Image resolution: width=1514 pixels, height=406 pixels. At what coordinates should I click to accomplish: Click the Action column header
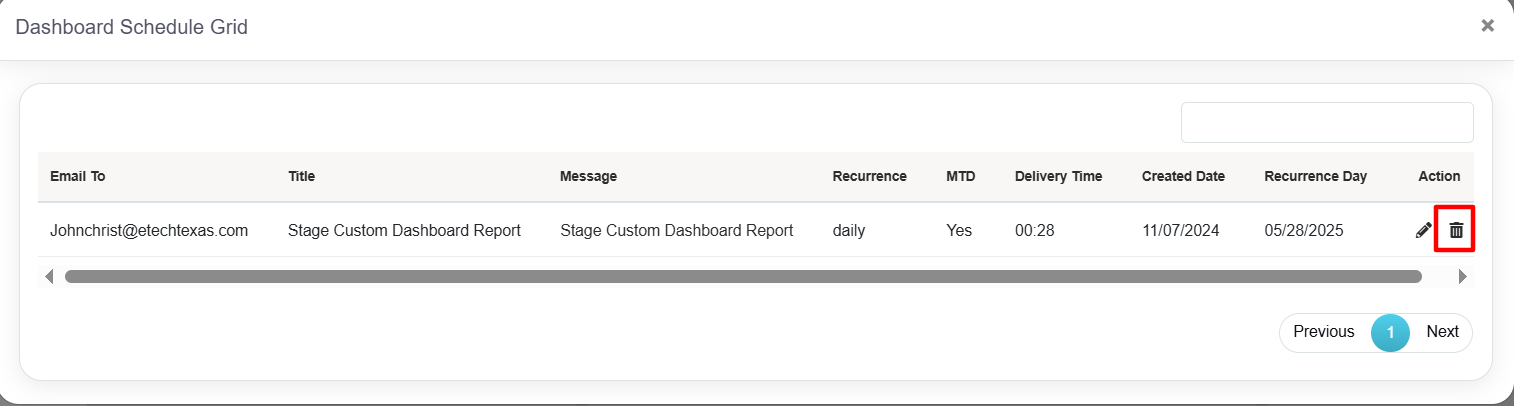point(1439,176)
